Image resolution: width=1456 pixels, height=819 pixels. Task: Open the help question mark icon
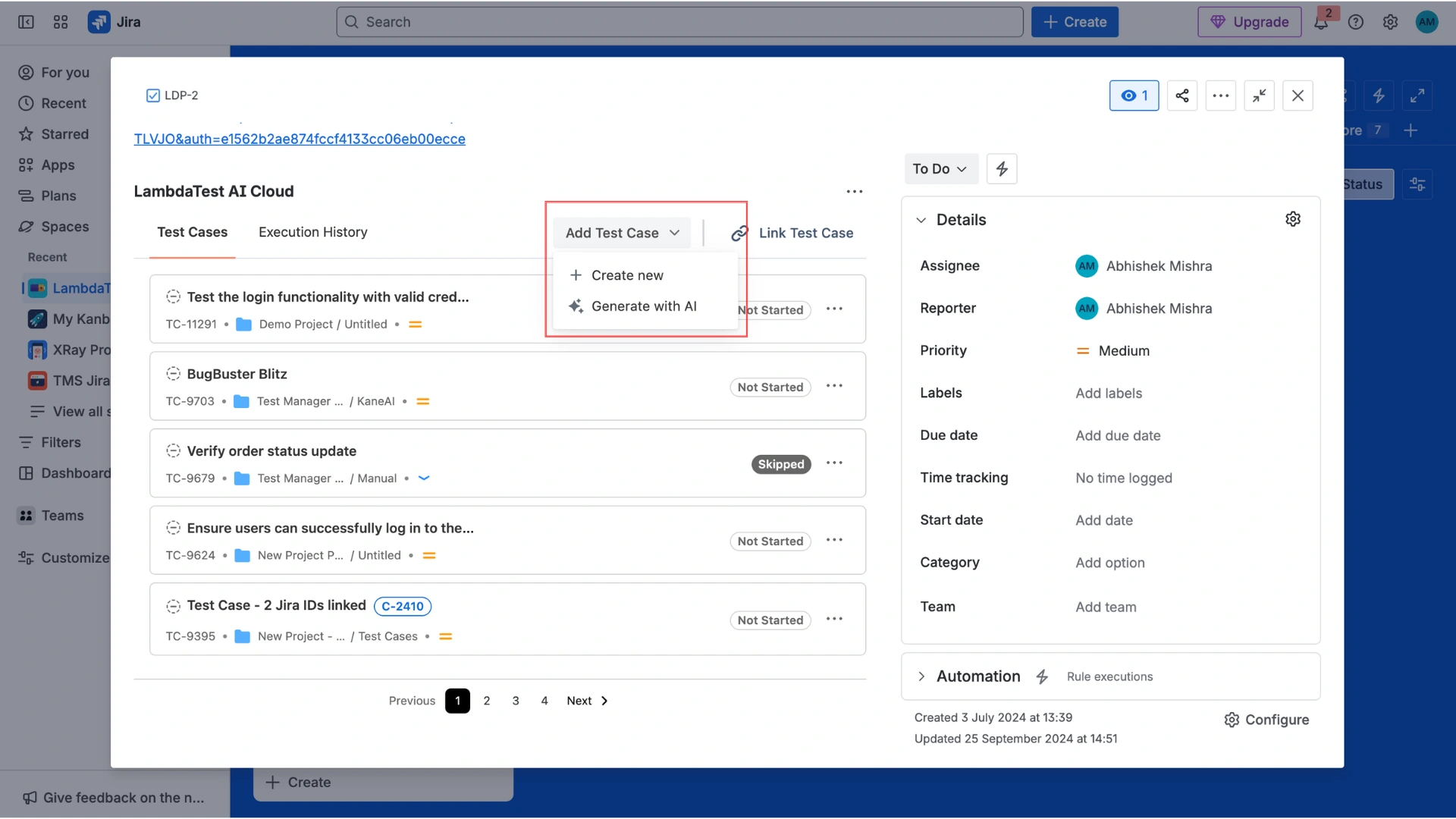tap(1355, 22)
